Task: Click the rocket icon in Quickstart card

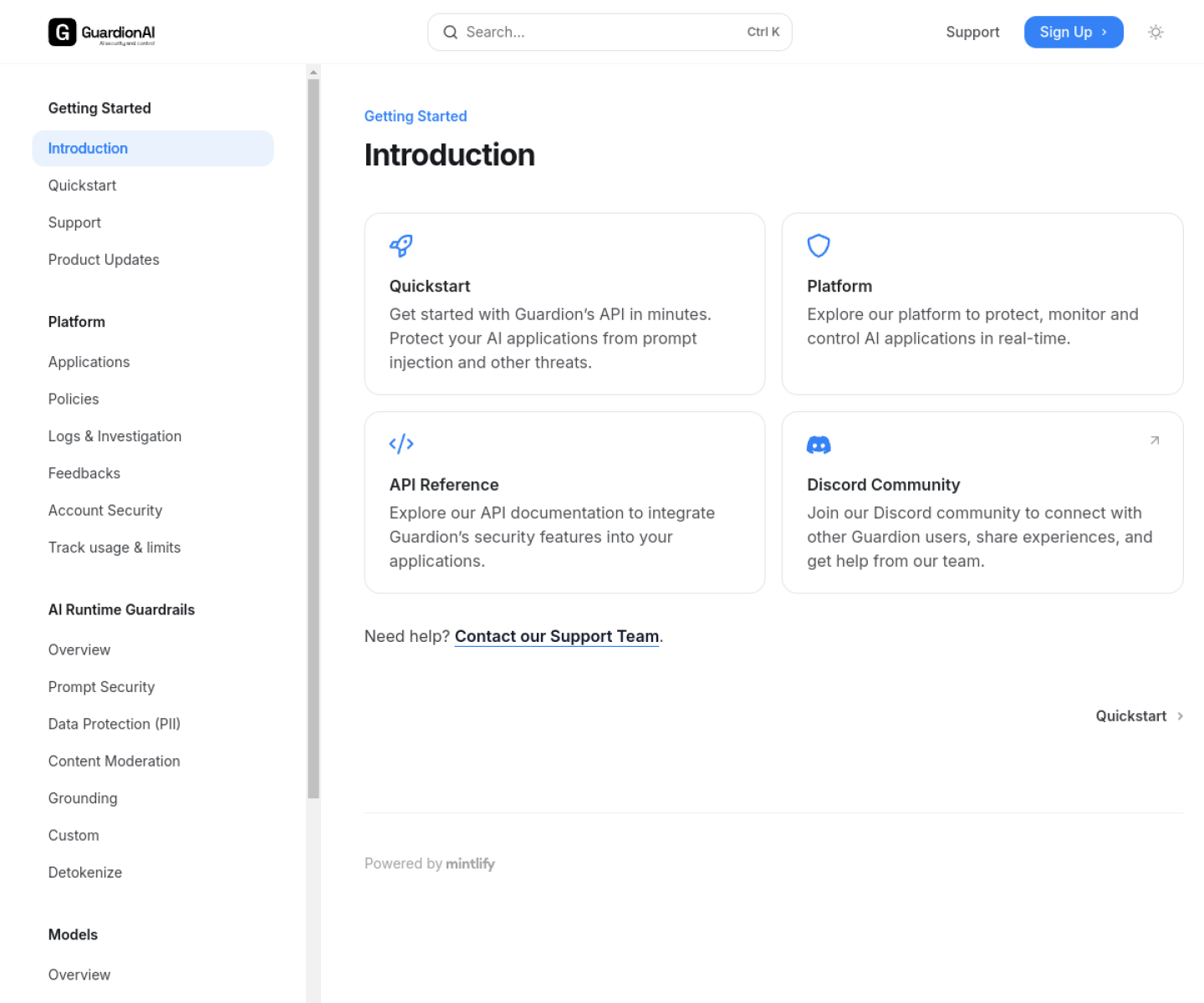Action: click(x=401, y=246)
